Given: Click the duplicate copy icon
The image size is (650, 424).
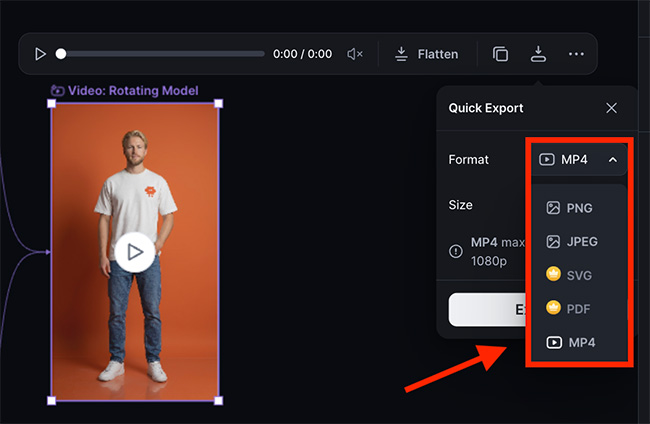Looking at the screenshot, I should 500,54.
